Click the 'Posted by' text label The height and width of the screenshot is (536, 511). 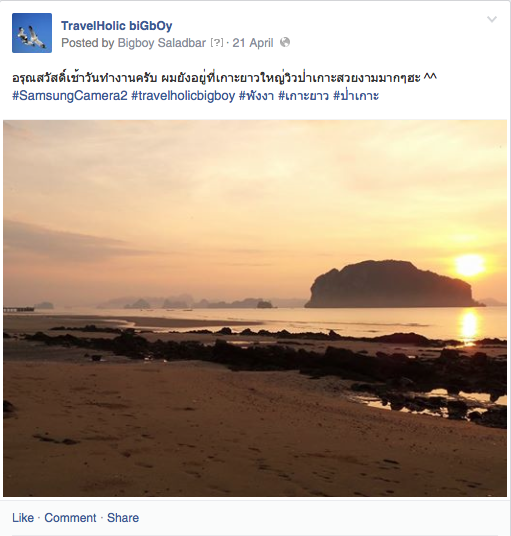88,43
